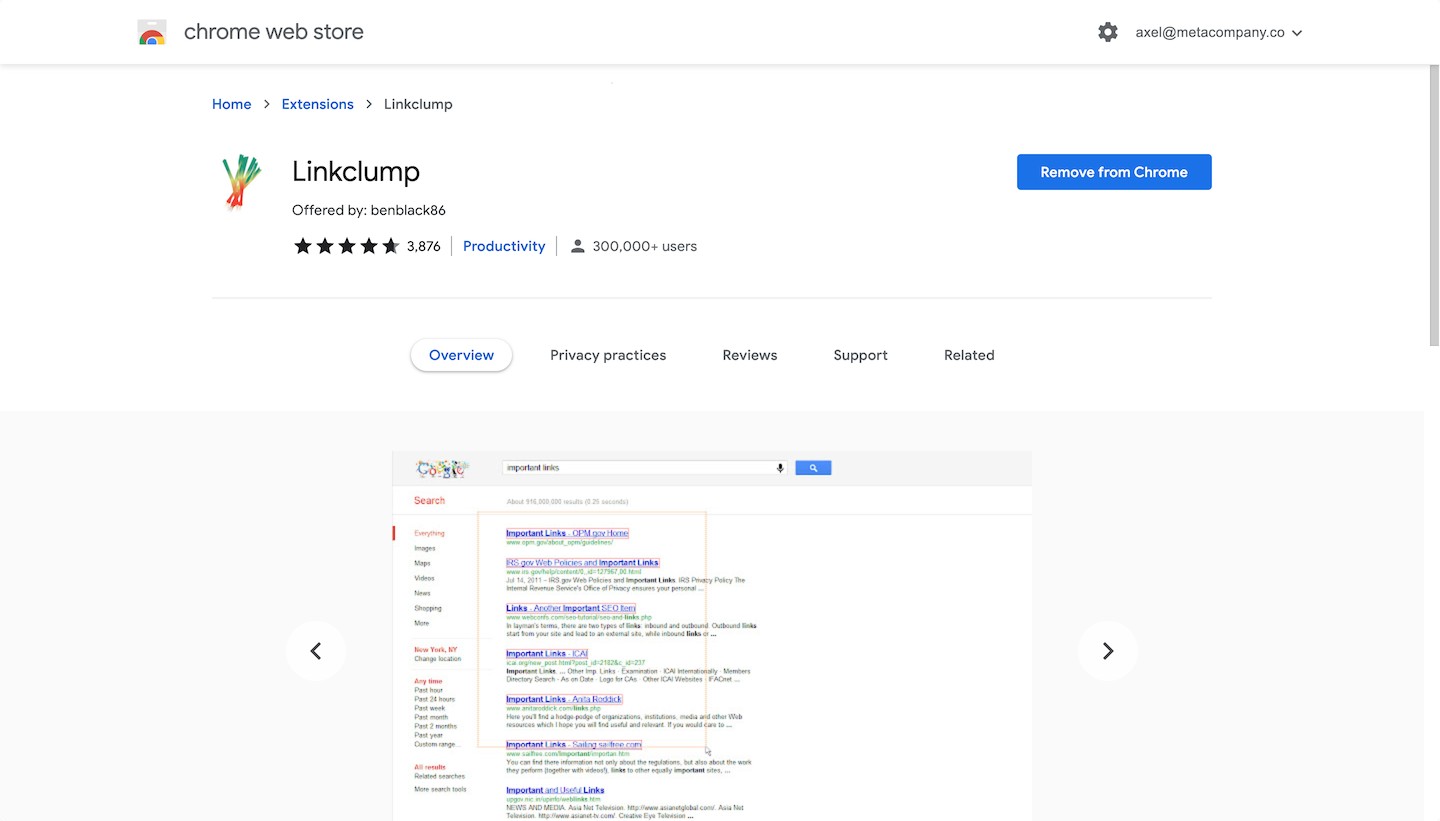
Task: Open the settings gear icon
Action: click(x=1108, y=32)
